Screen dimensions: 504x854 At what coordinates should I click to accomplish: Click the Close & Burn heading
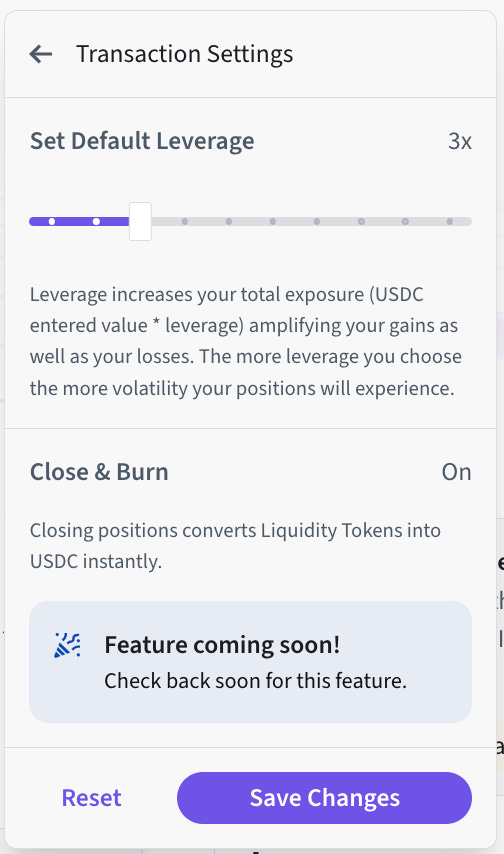[x=99, y=472]
